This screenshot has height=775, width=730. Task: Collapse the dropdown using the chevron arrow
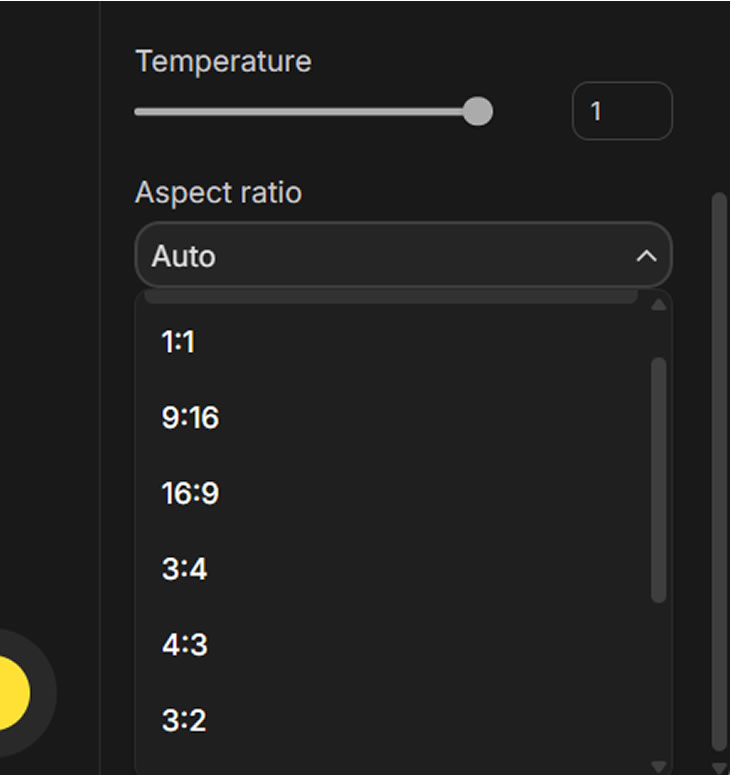[x=646, y=256]
